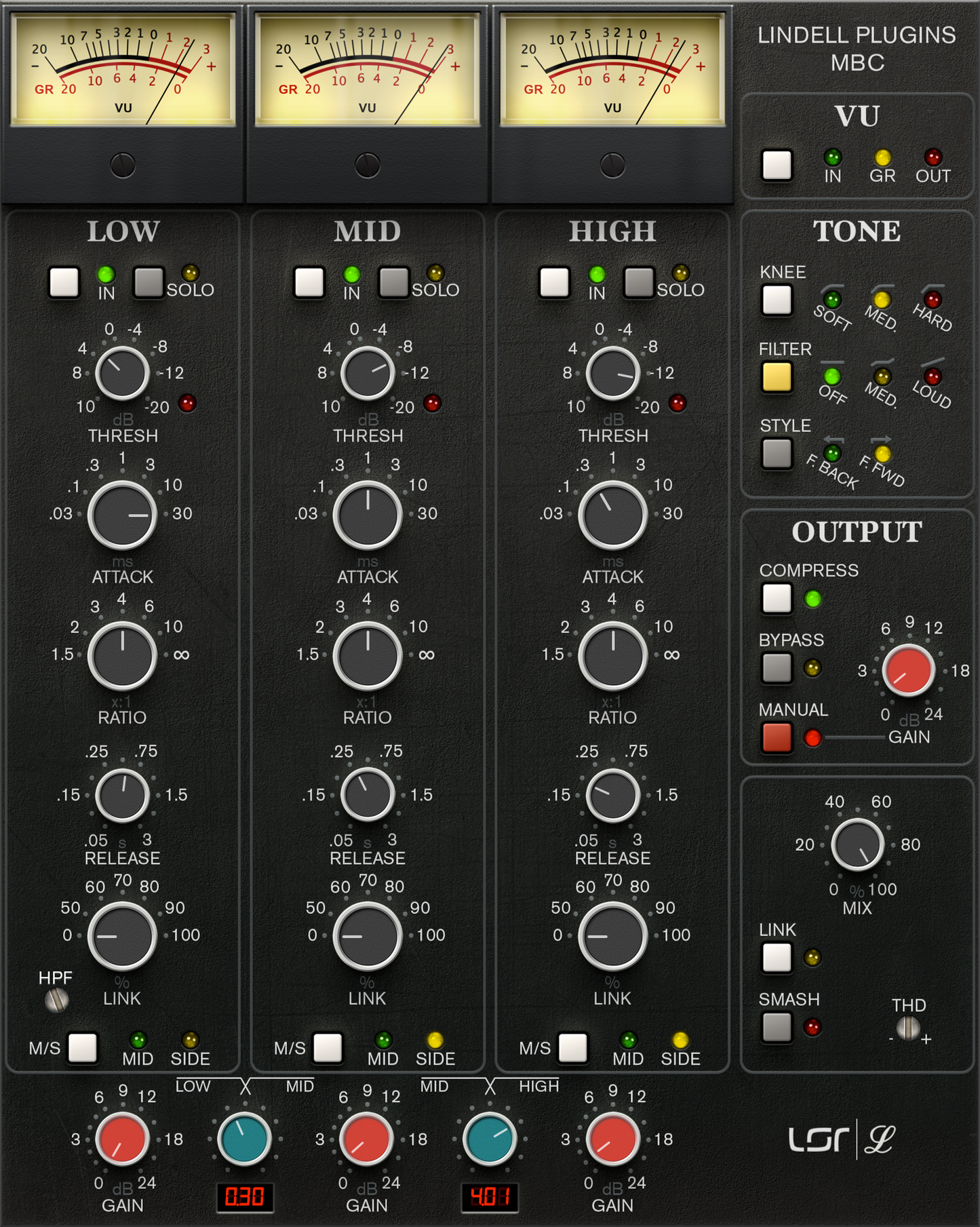The image size is (980, 1227).
Task: Switch the VU meter mode button
Action: [x=777, y=165]
